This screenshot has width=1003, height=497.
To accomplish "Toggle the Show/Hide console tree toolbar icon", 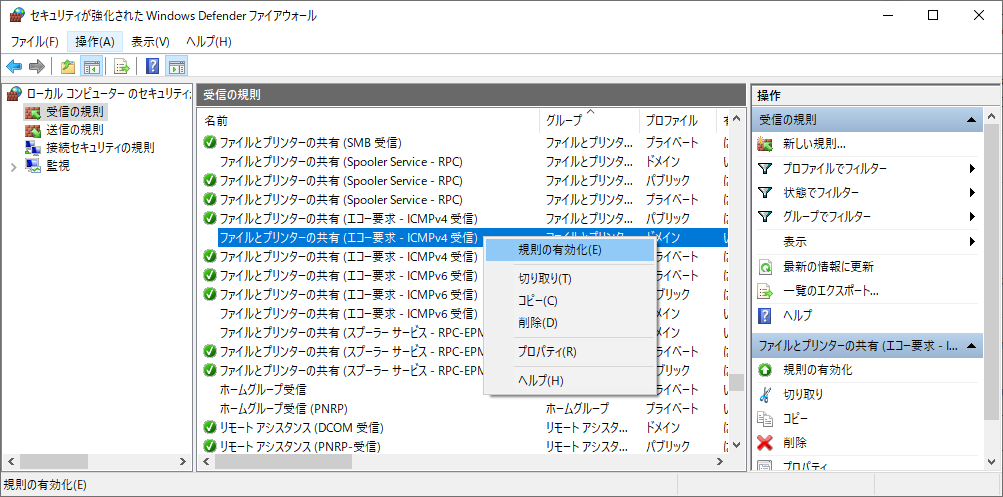I will 91,66.
